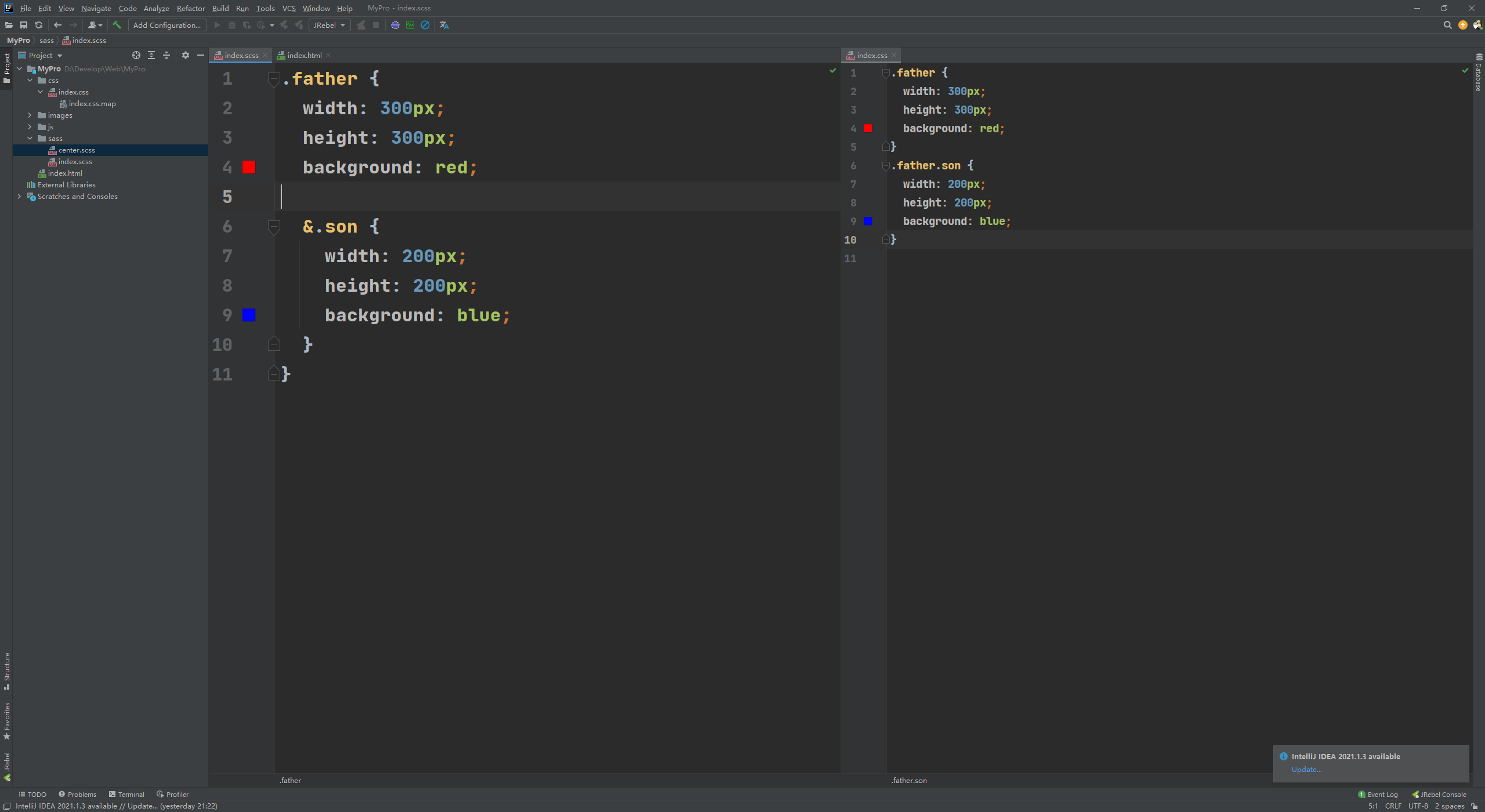The image size is (1485, 812).
Task: Click the green monitor graph toolbar icon
Action: tap(410, 25)
